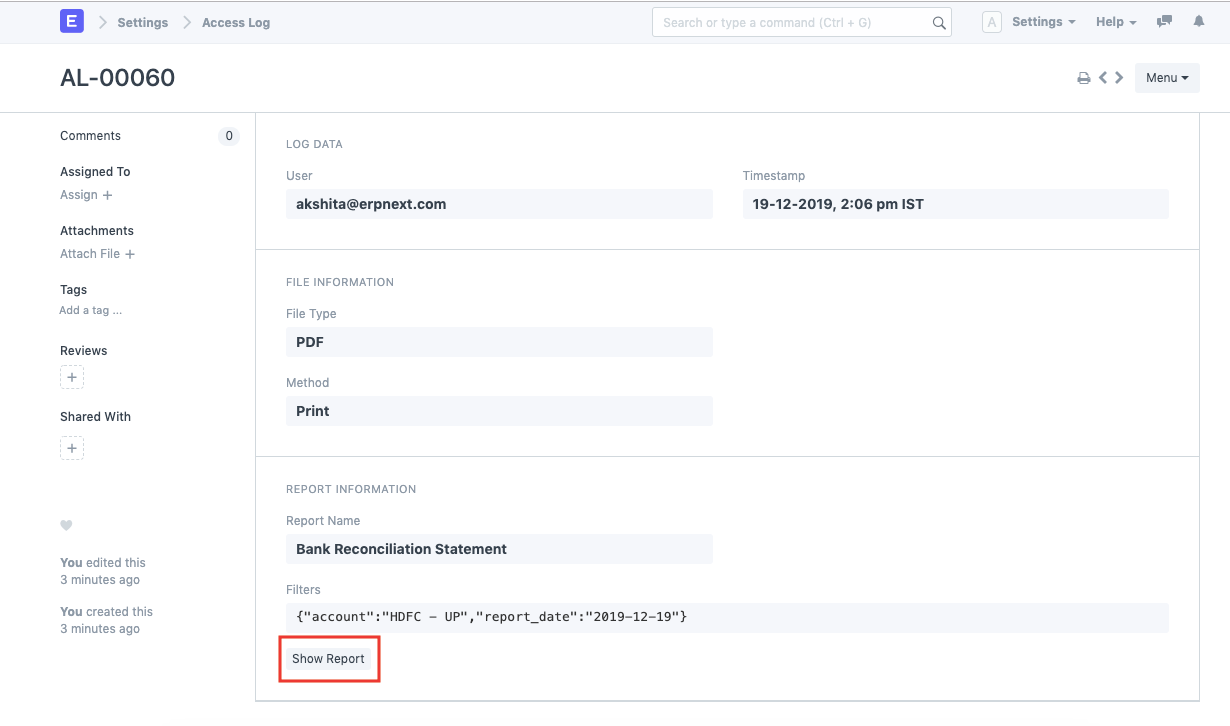
Task: Add a review using the plus icon
Action: tap(71, 377)
